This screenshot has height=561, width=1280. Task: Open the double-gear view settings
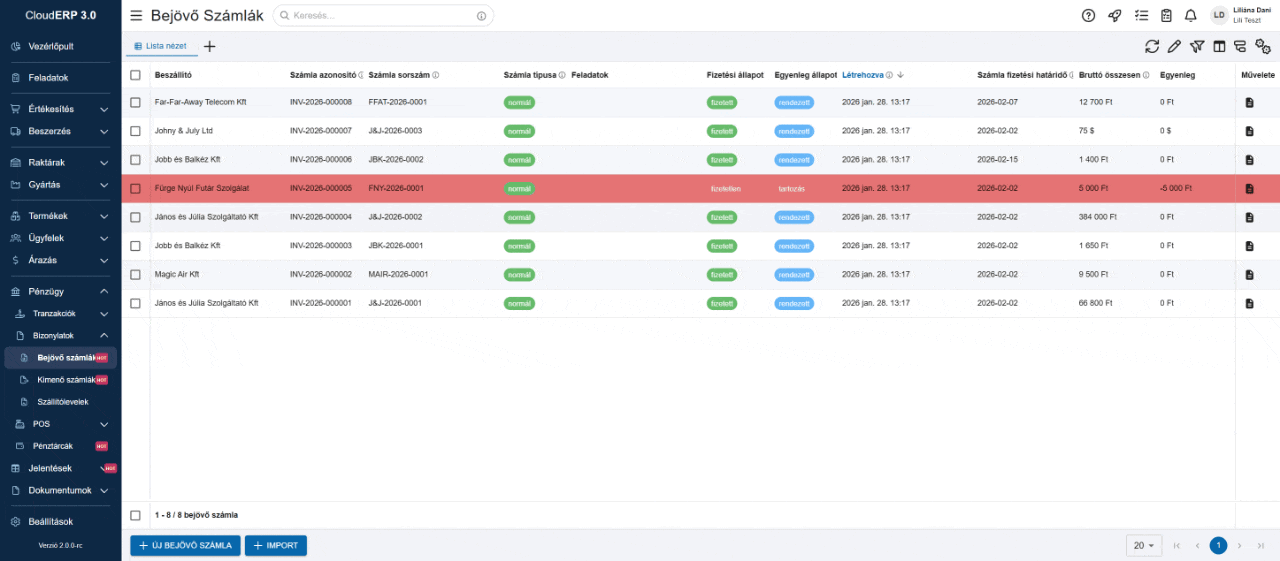pos(1263,46)
